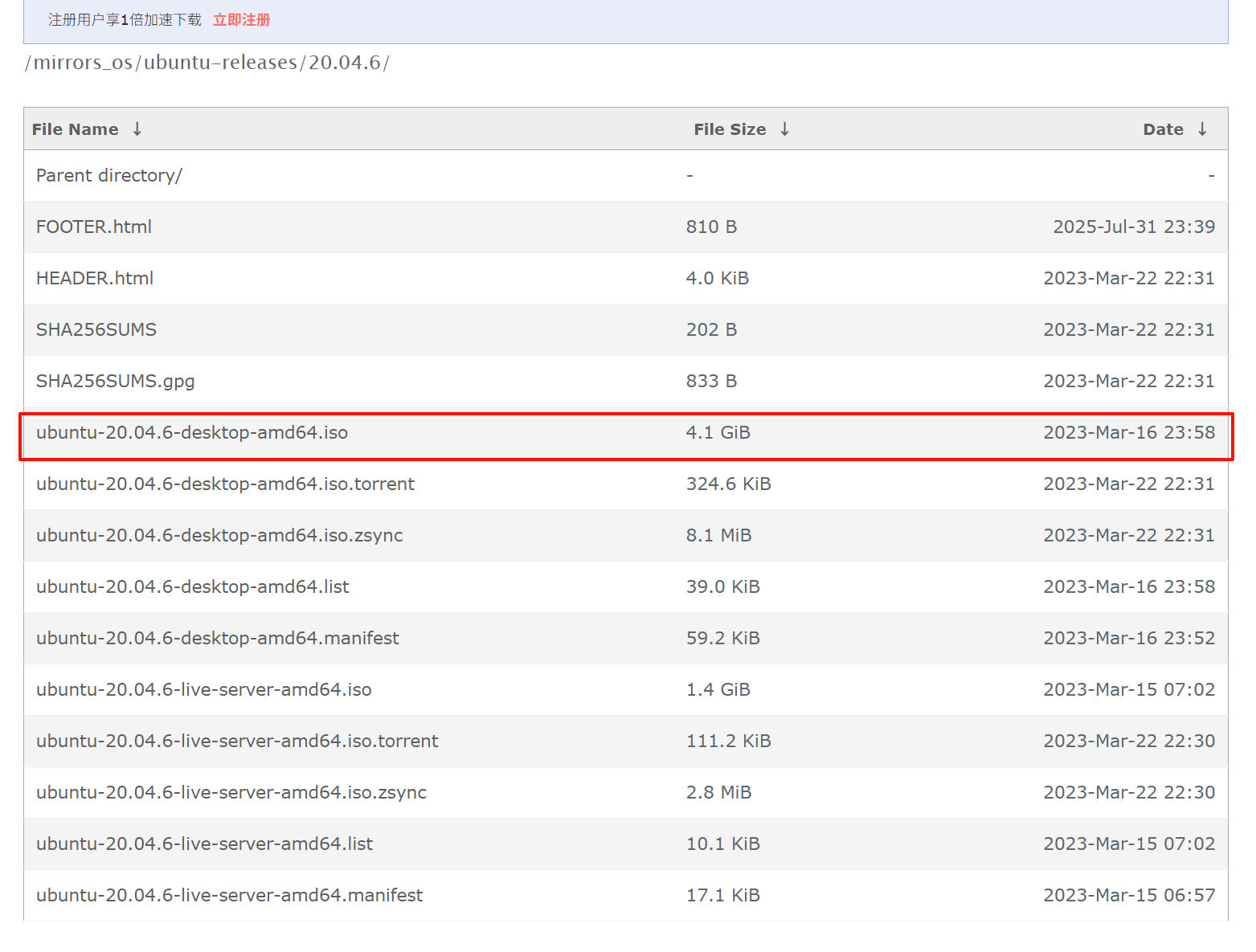Sort list by File Size header

coord(730,129)
